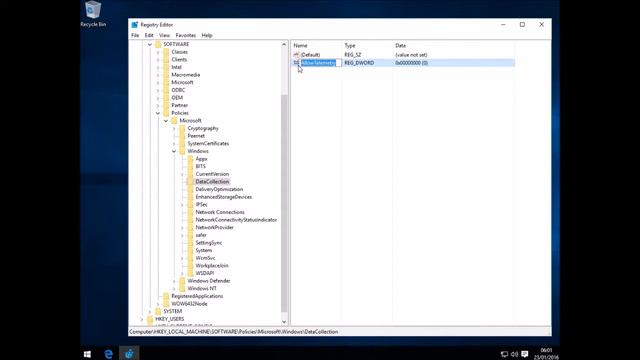Screen dimensions: 640x360
Task: Collapse the Policies key
Action: click(158, 113)
